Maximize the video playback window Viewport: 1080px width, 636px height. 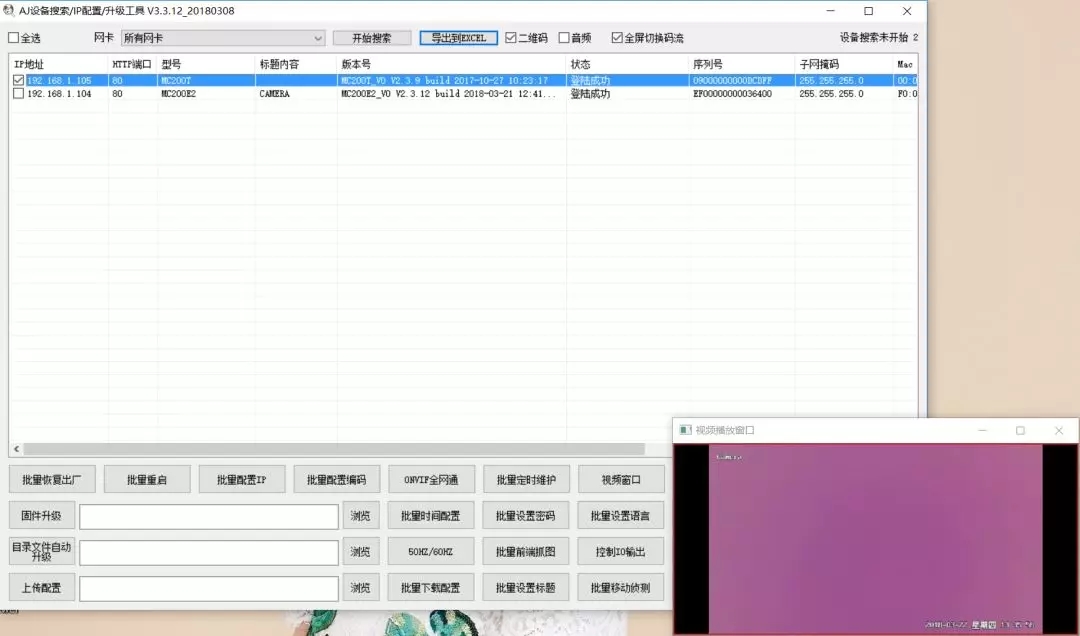tap(1020, 430)
